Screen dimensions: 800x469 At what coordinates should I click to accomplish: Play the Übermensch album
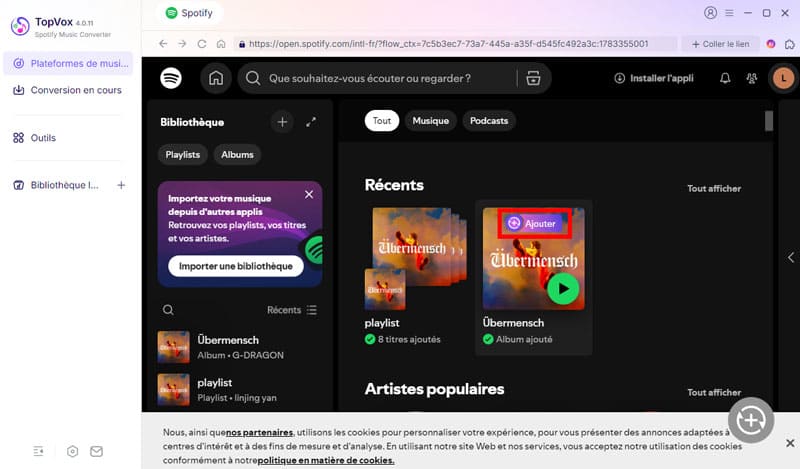[x=563, y=289]
